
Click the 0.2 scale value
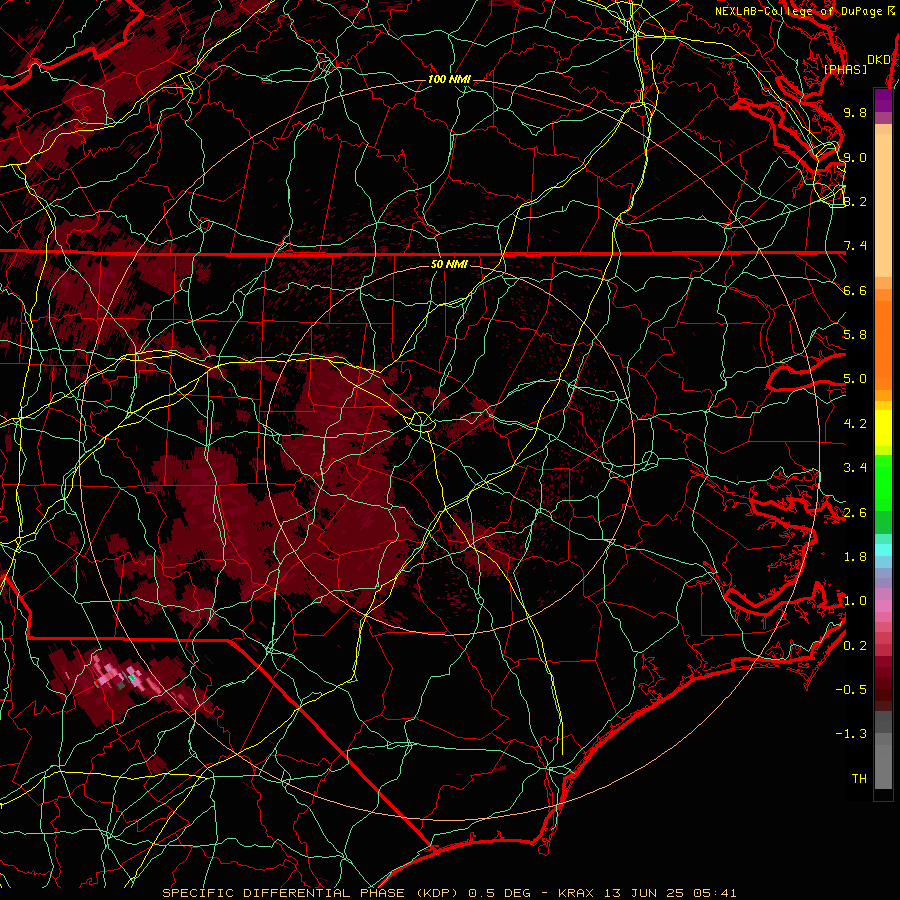855,646
